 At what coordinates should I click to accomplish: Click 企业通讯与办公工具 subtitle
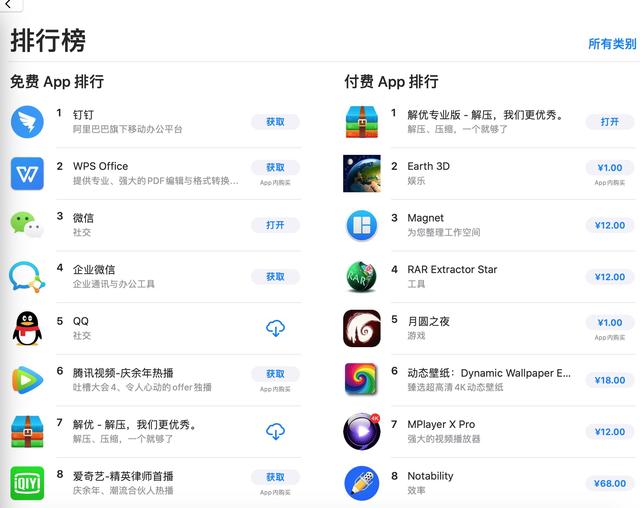point(113,284)
